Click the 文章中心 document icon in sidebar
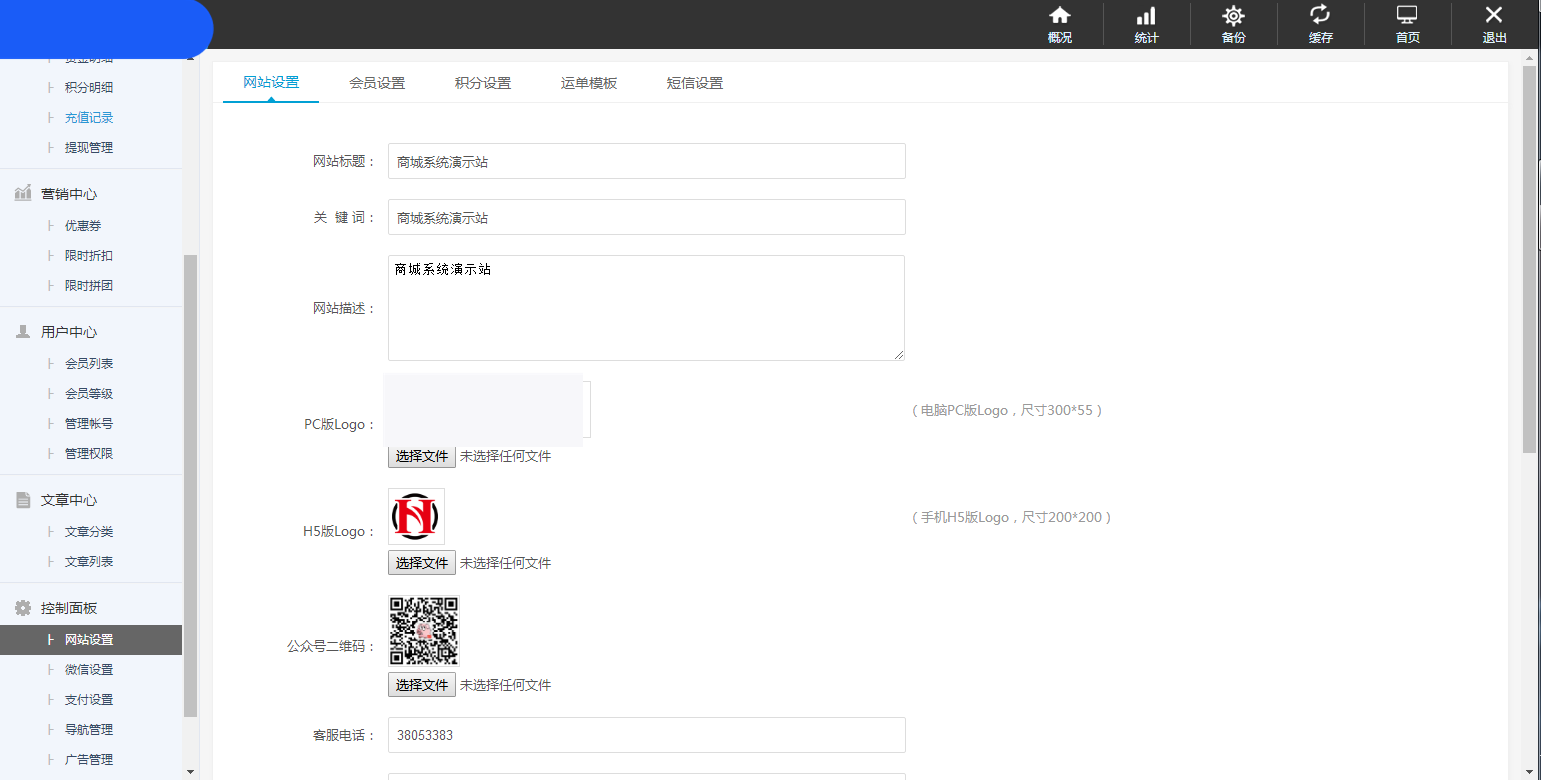 pos(23,499)
